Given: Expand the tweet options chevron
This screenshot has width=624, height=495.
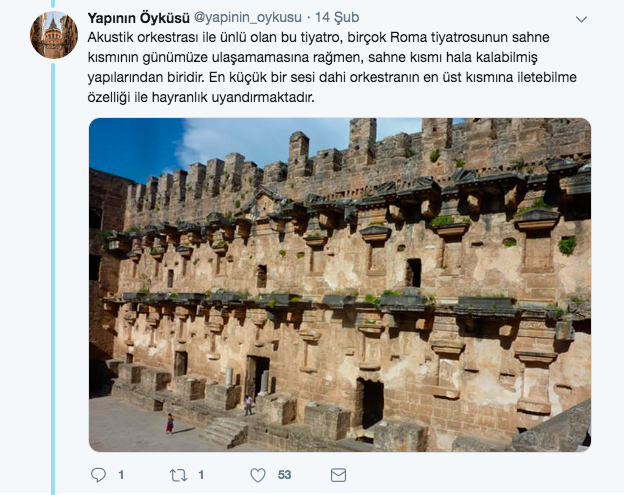Looking at the screenshot, I should tap(581, 19).
